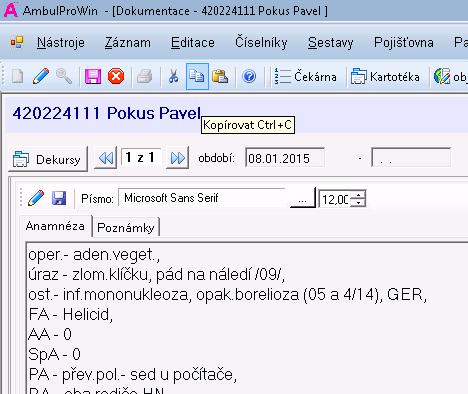The width and height of the screenshot is (468, 394).
Task: Create a new blank document
Action: pyautogui.click(x=17, y=76)
